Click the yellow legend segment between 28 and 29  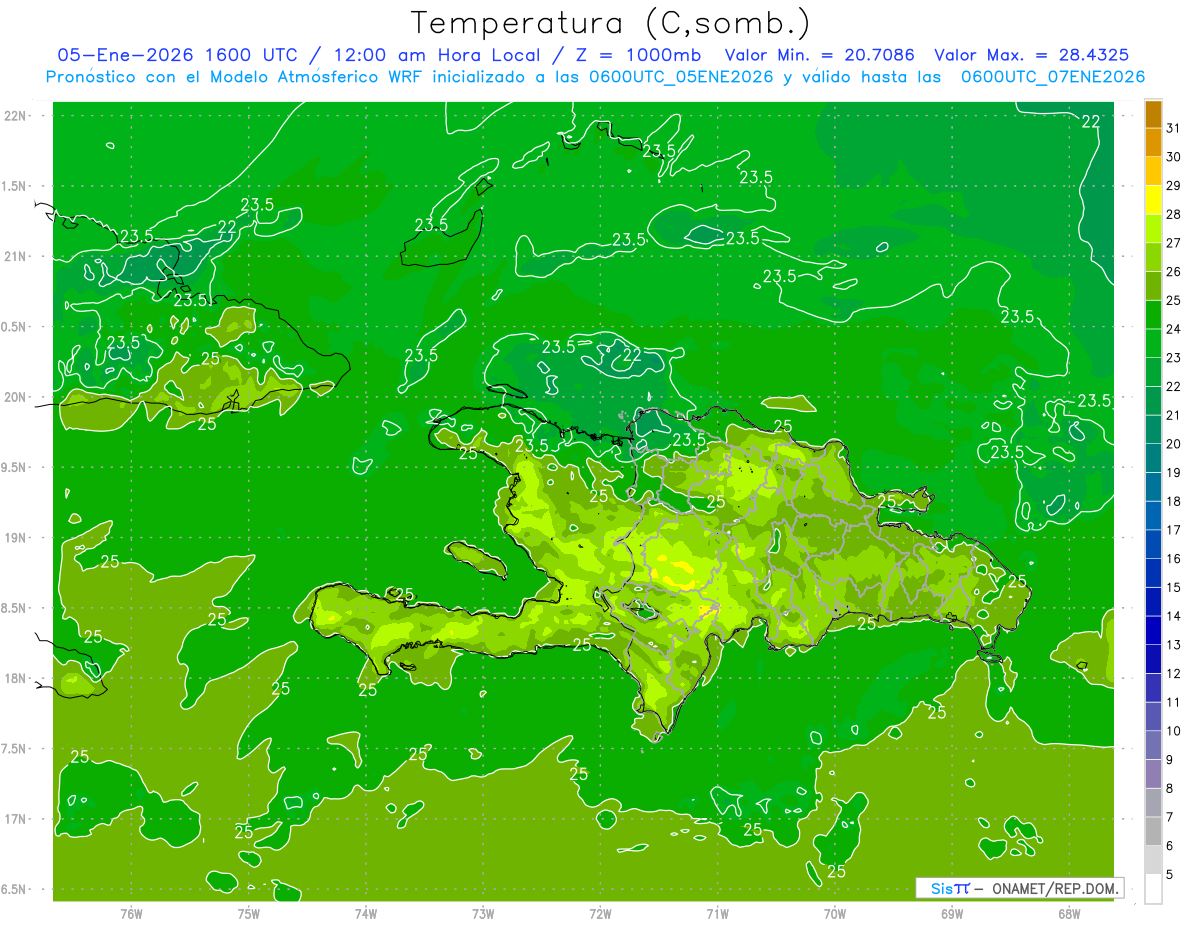point(1153,200)
